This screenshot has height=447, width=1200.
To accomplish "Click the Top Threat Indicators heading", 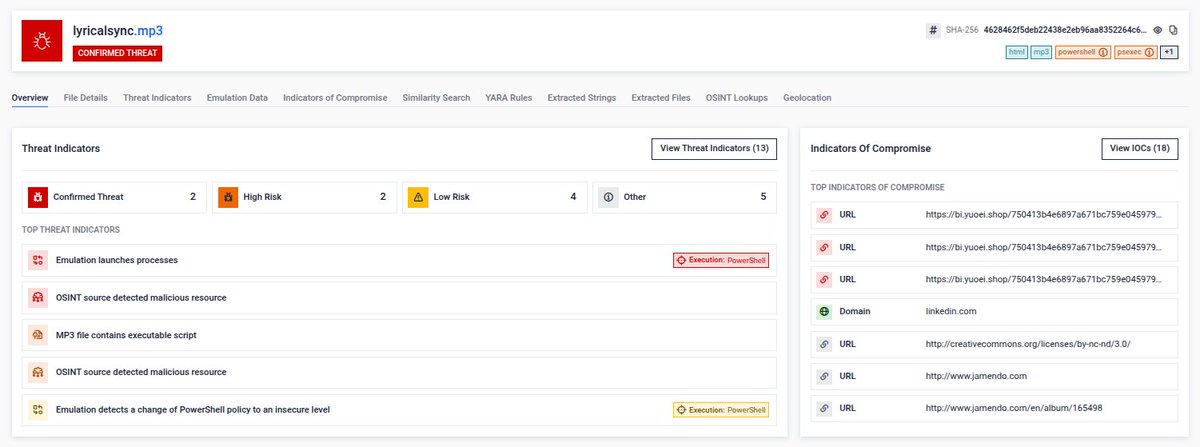I will [x=71, y=229].
